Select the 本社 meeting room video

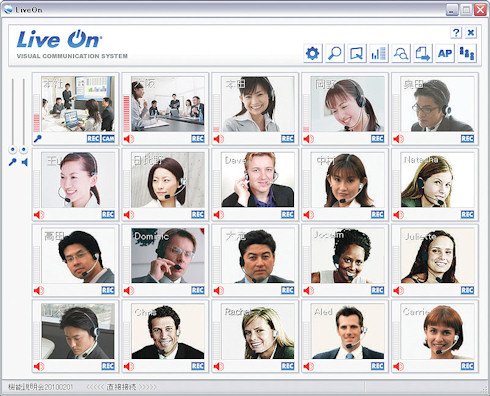pyautogui.click(x=78, y=104)
